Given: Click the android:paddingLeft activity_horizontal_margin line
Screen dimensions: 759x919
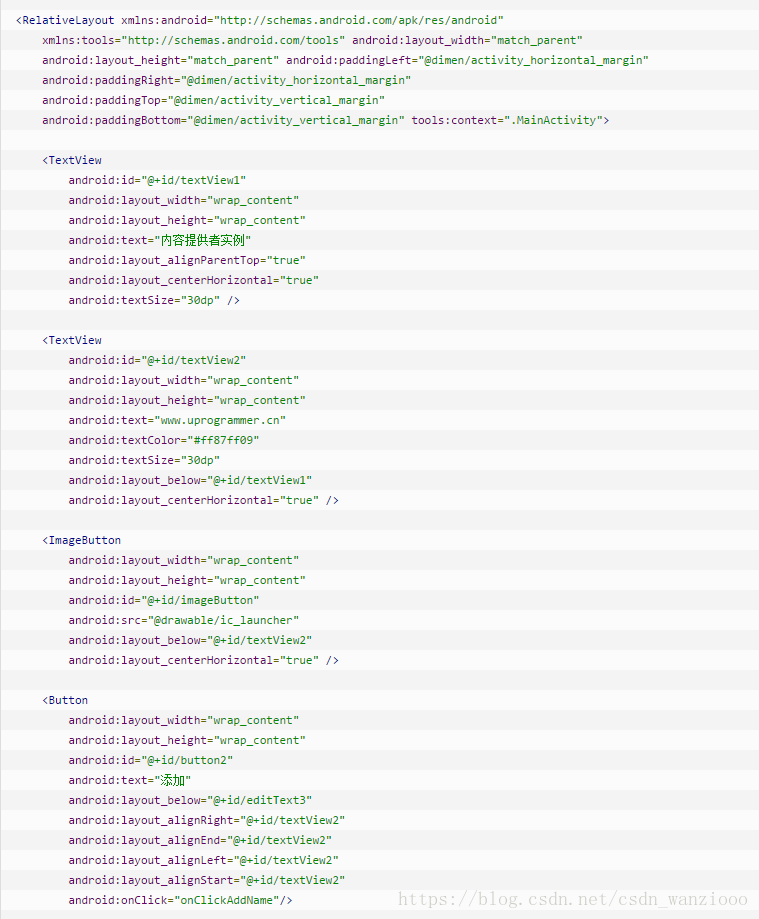Looking at the screenshot, I should click(x=345, y=60).
